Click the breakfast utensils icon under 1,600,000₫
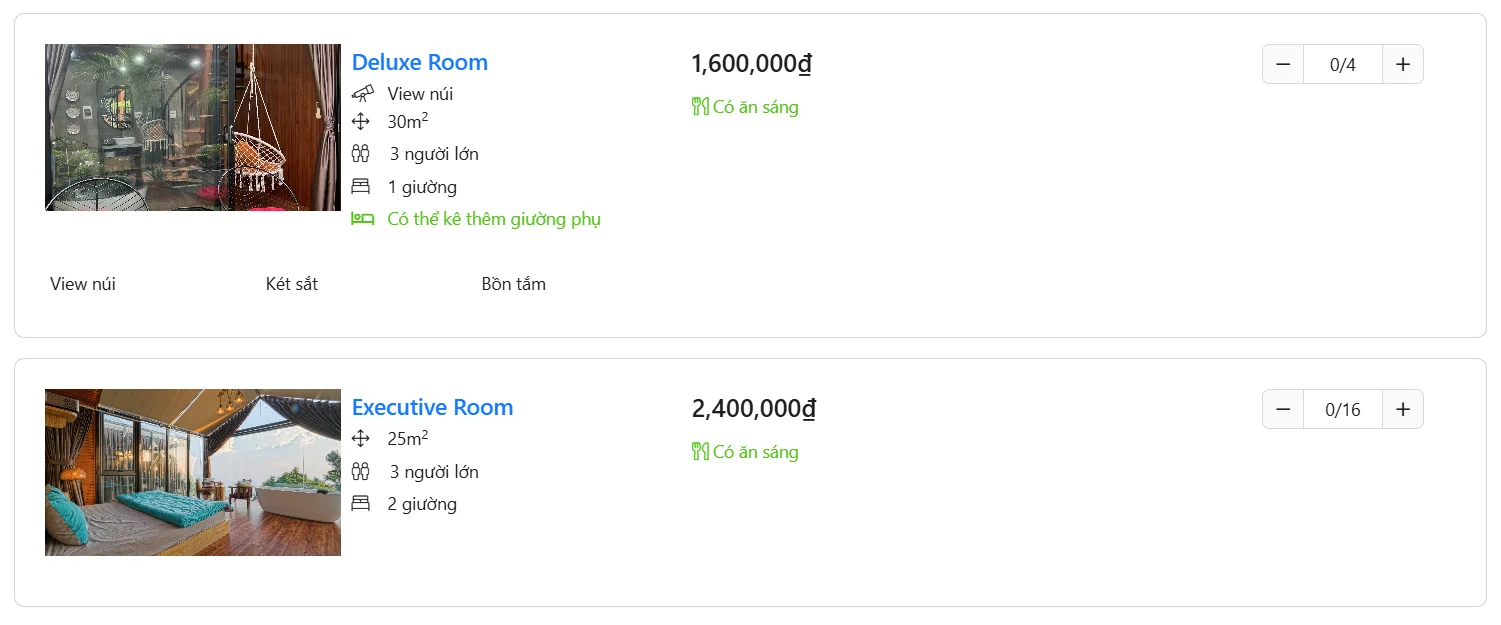 700,107
